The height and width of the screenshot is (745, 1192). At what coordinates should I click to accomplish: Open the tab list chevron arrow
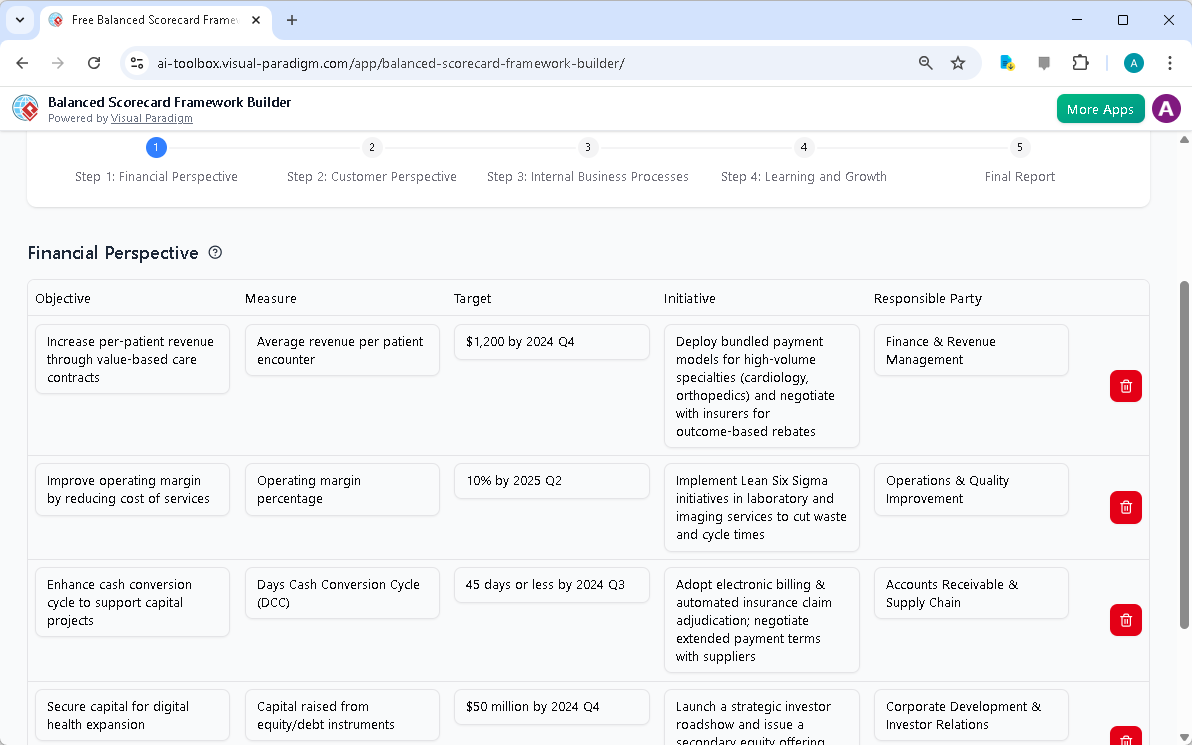pos(19,20)
